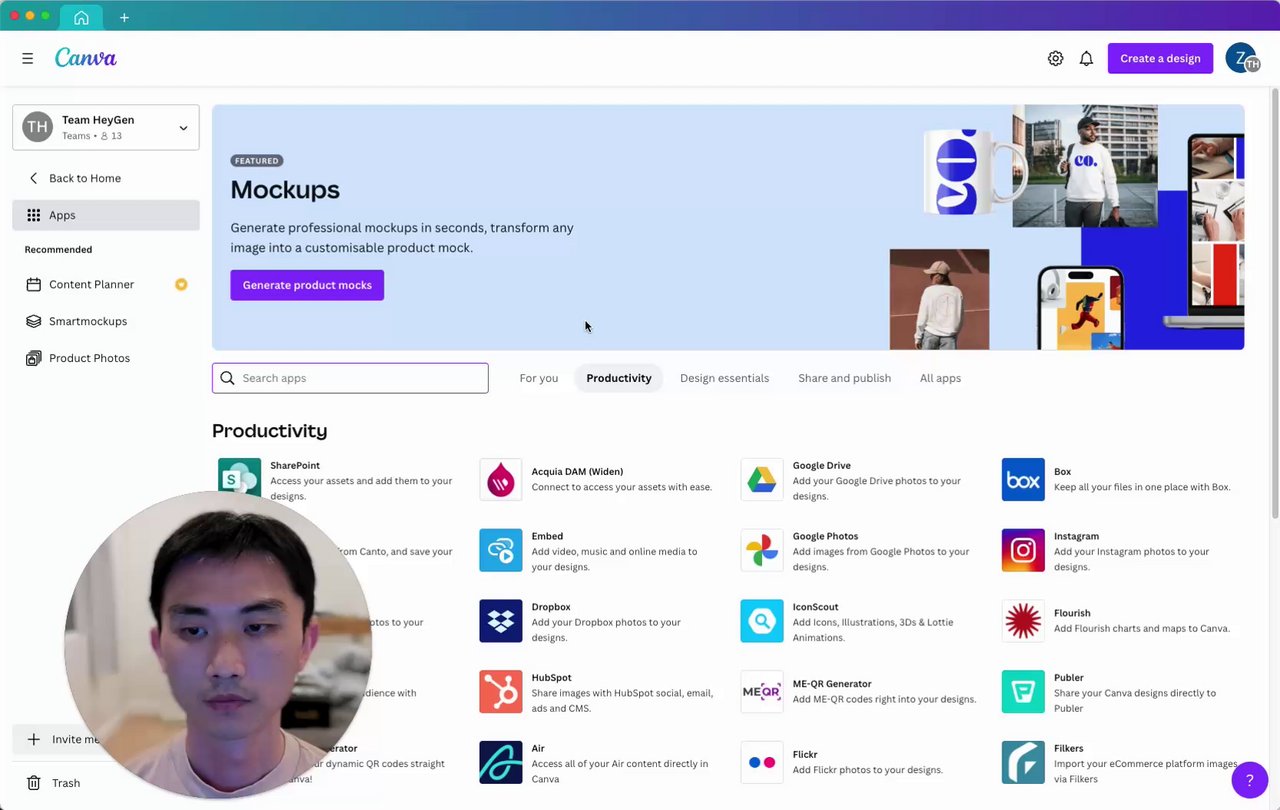Screen dimensions: 1280x810
Task: Switch to the Share and publish tab
Action: 845,378
